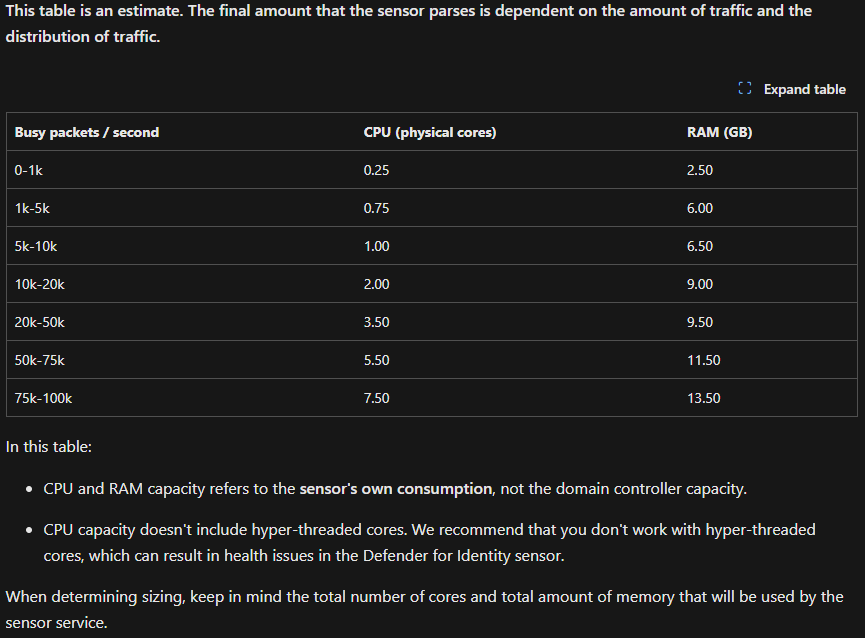The height and width of the screenshot is (638, 865).
Task: Select the 0-1k packets row
Action: click(29, 170)
